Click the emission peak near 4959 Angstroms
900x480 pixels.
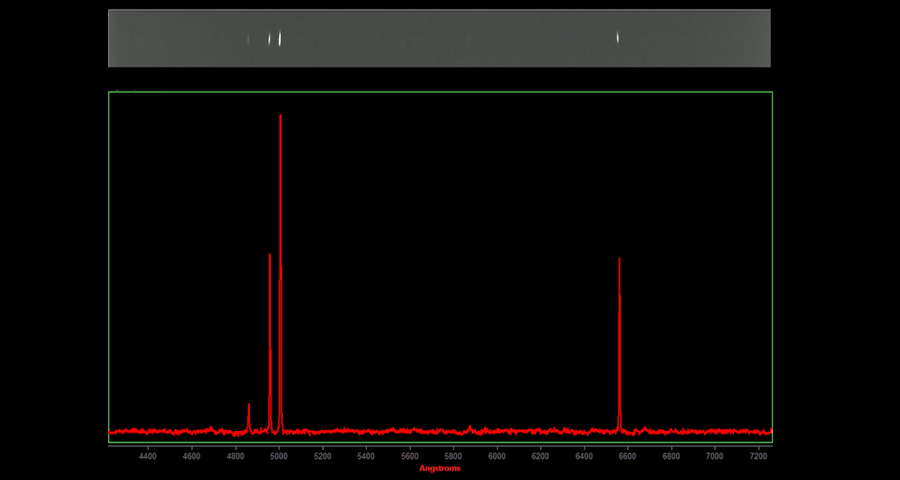[x=270, y=255]
